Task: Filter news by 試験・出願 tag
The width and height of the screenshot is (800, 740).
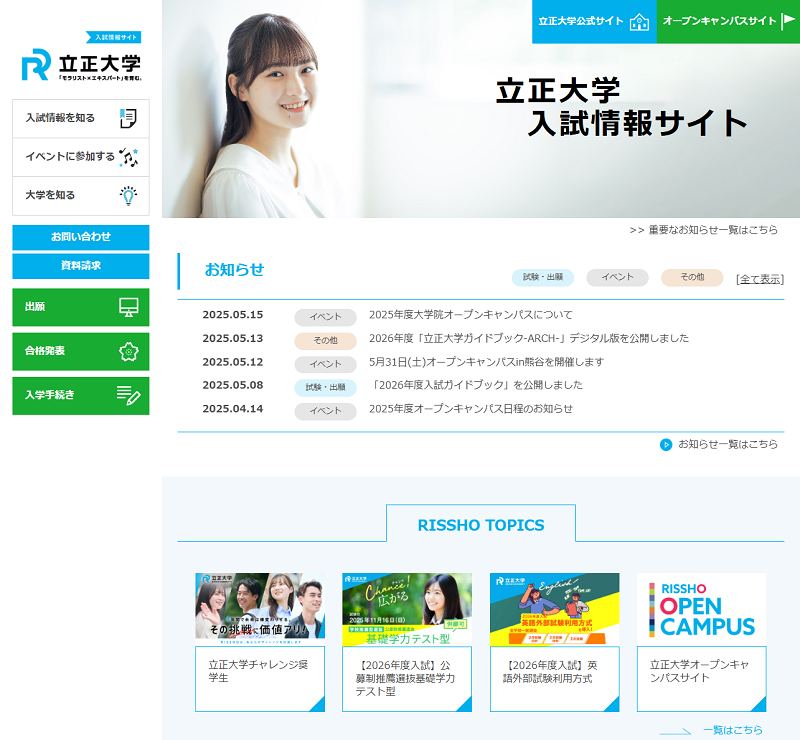Action: [543, 277]
